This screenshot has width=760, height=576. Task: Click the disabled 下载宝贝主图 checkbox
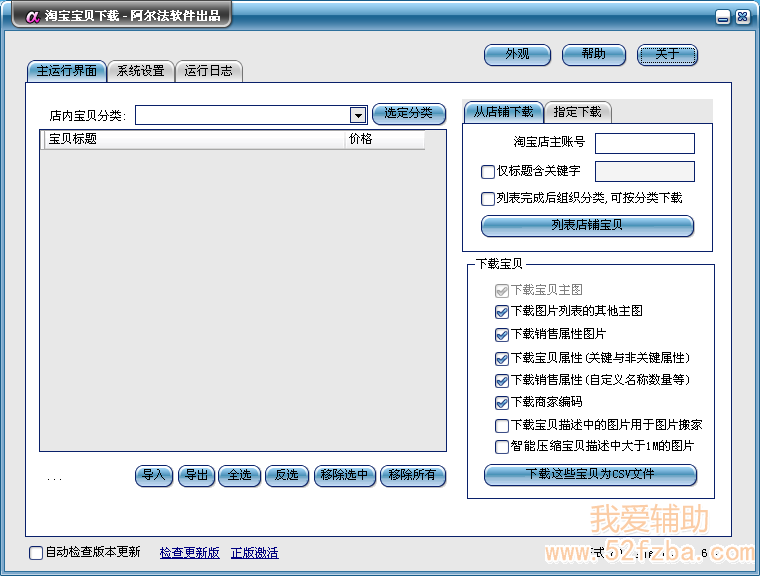502,290
